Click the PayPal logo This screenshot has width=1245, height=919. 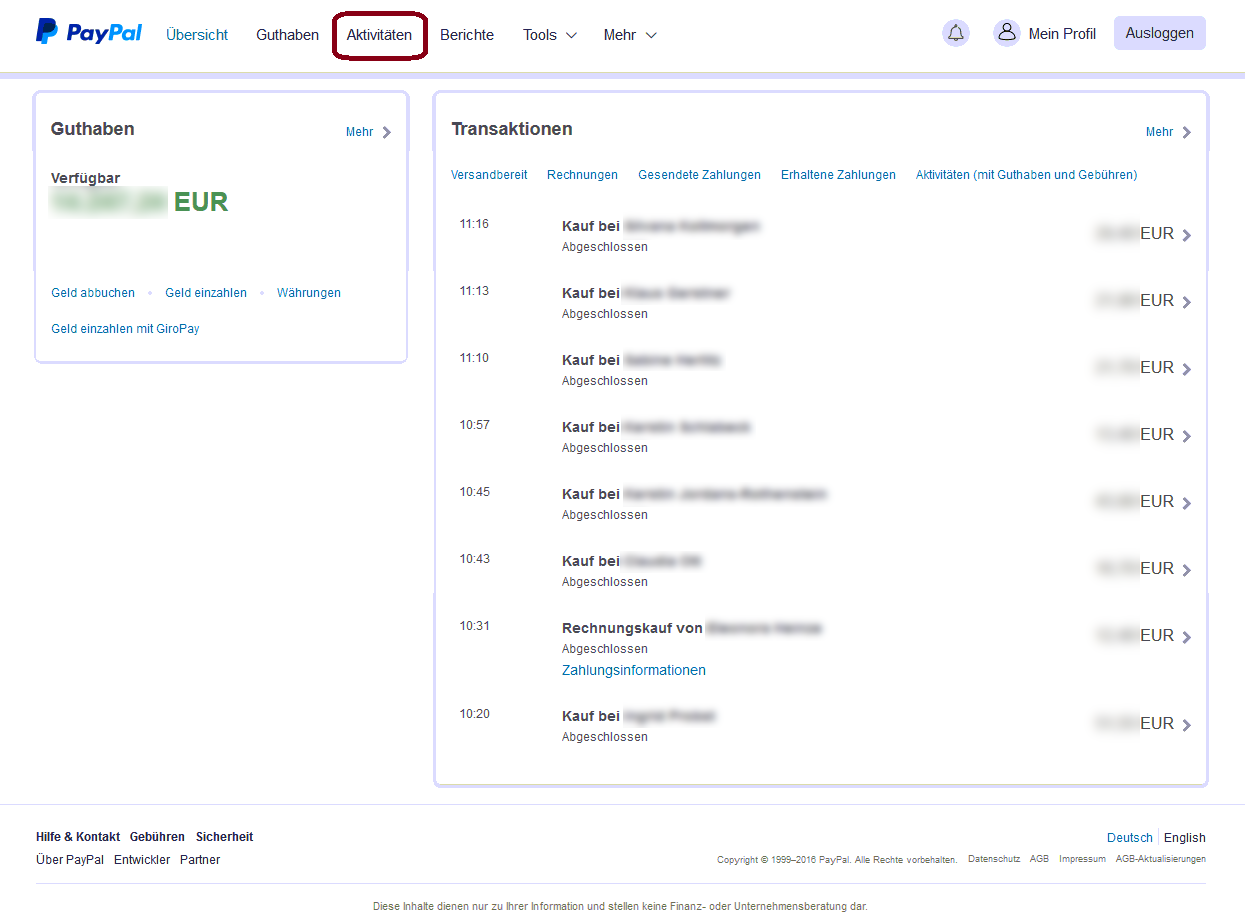pos(89,33)
